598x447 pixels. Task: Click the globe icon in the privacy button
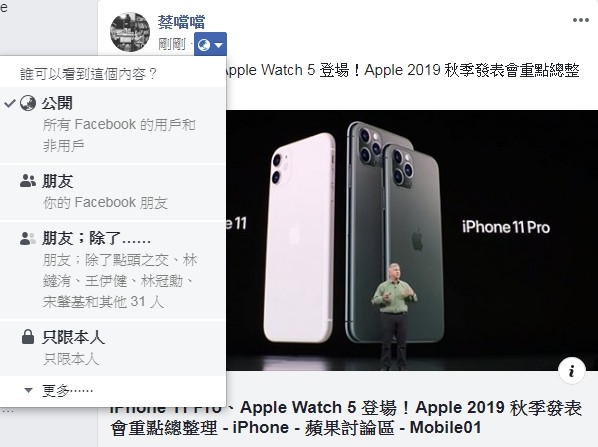pyautogui.click(x=204, y=45)
